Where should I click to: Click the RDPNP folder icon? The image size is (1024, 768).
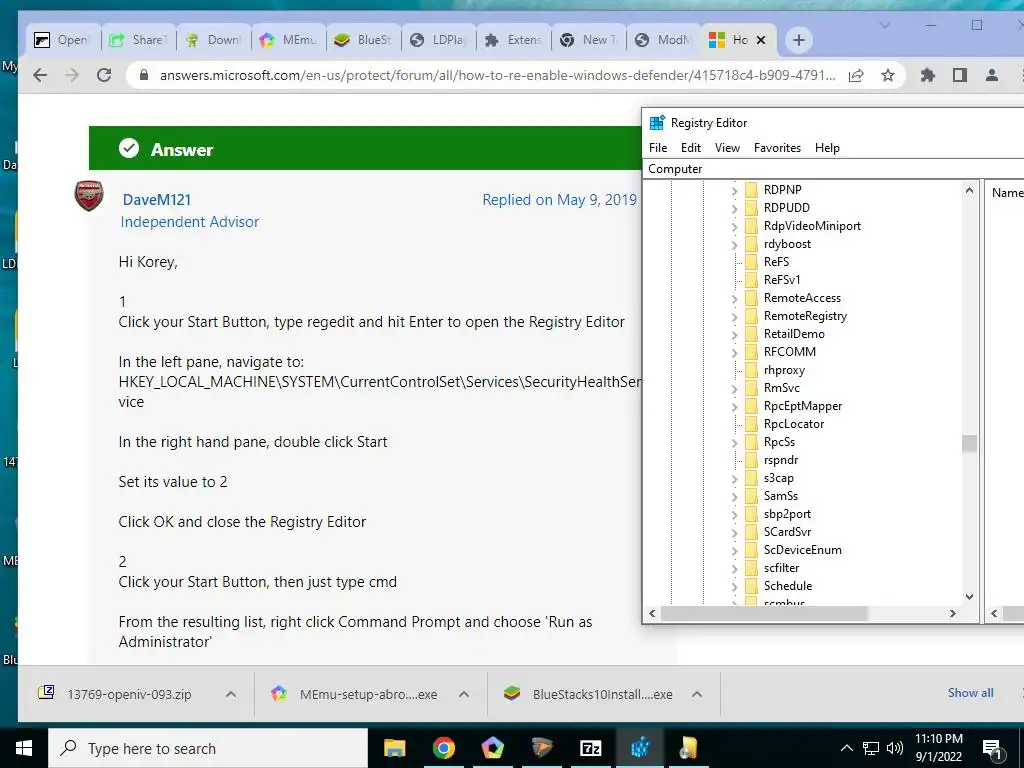tap(752, 189)
